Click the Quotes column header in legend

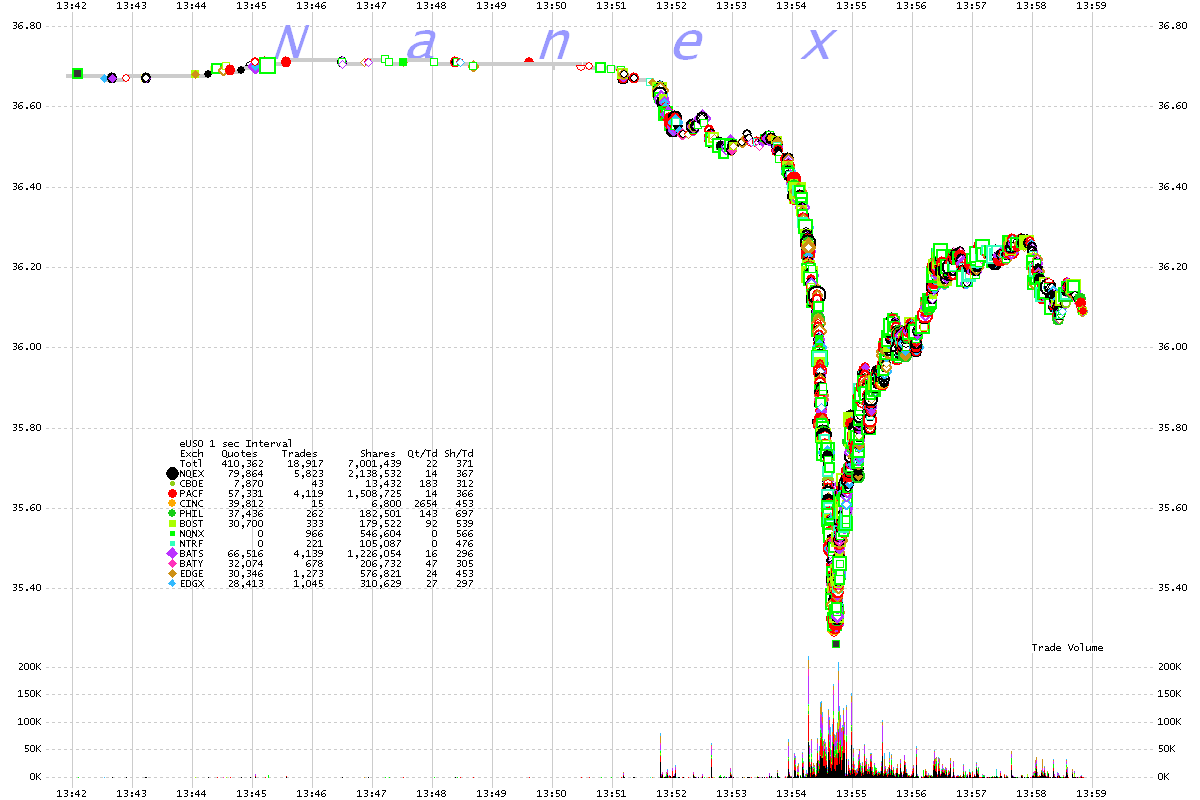pos(239,454)
